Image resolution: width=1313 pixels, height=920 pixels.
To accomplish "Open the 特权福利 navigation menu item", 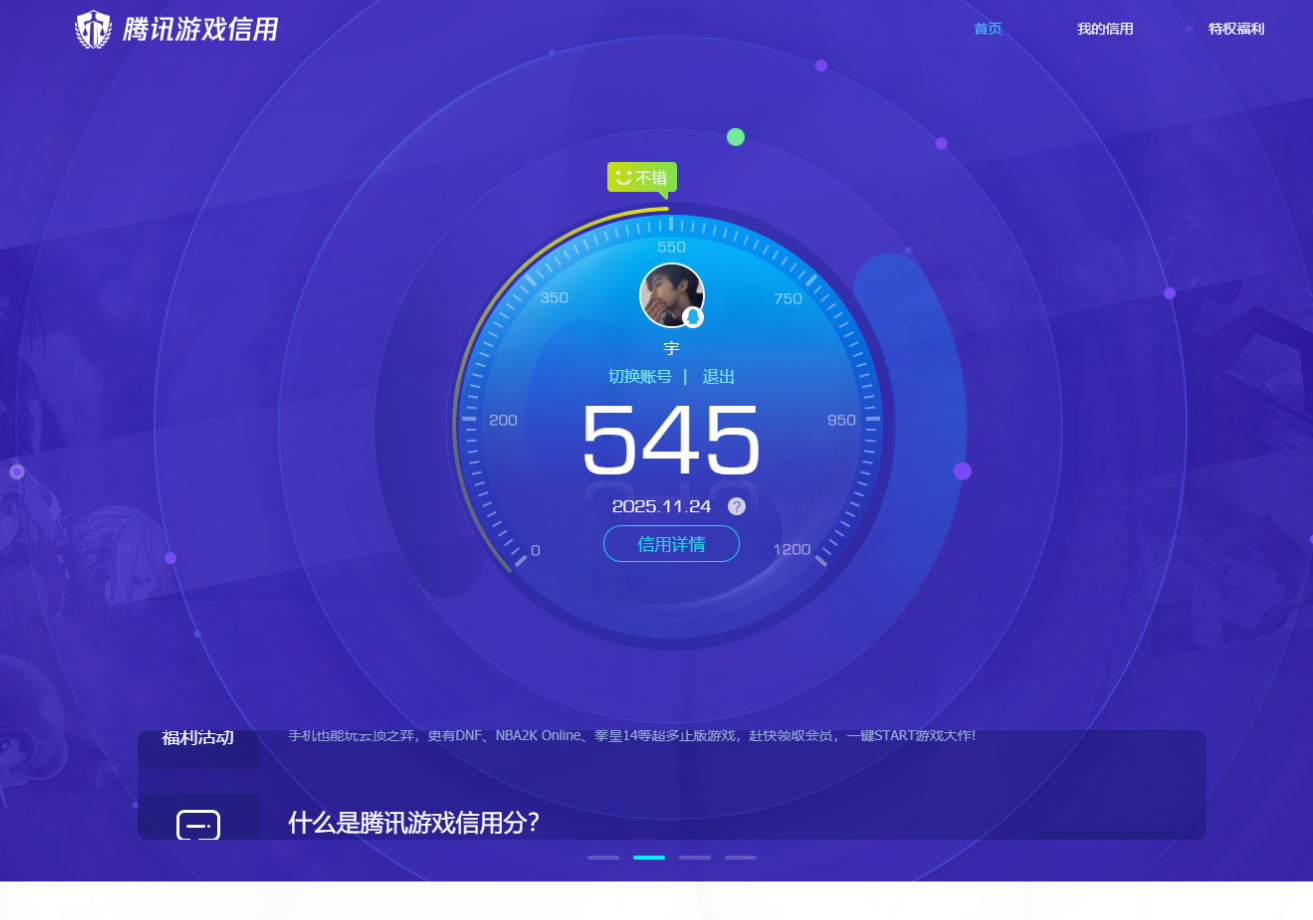I will [x=1235, y=28].
